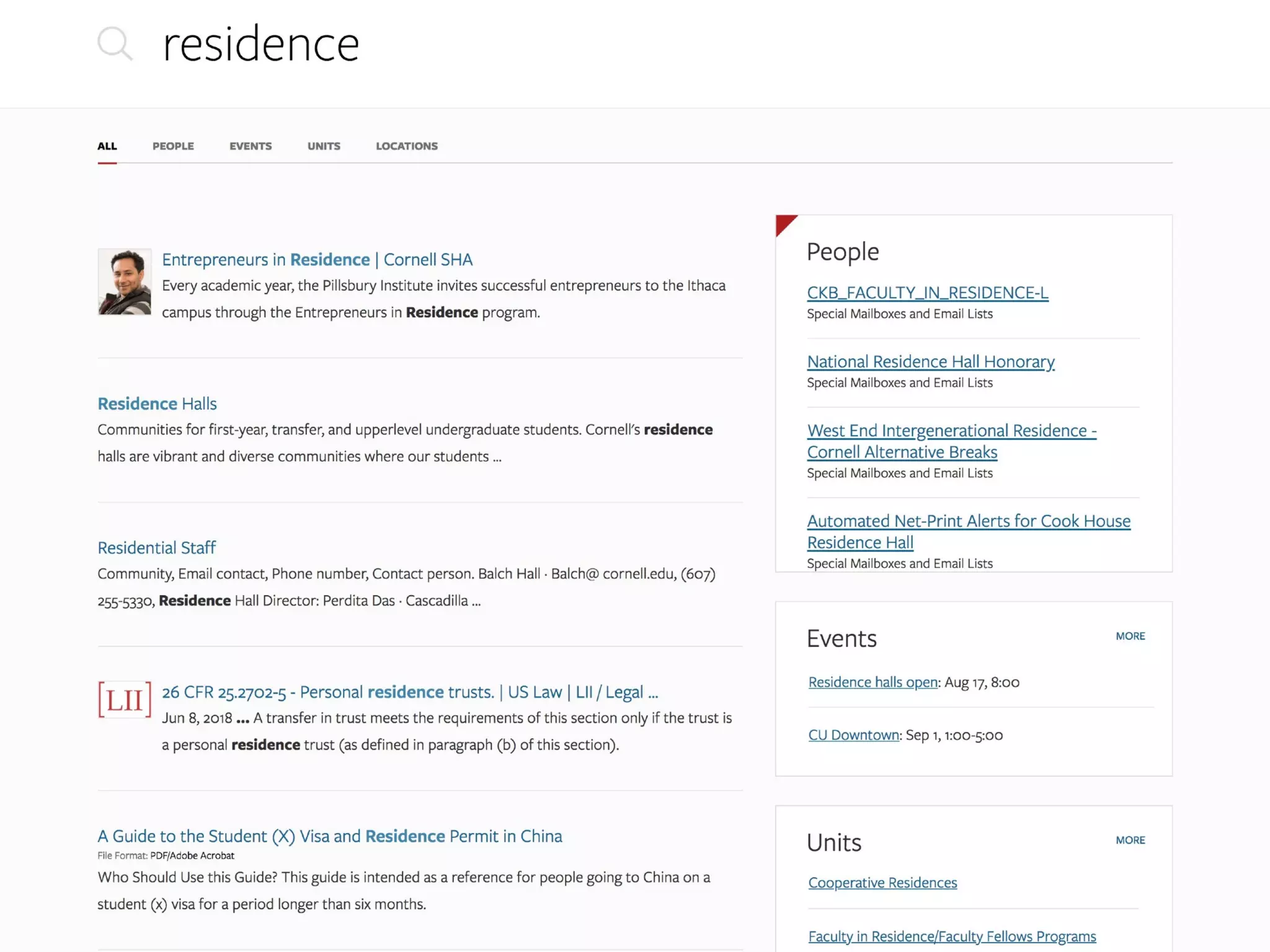Select the All results tab

(x=107, y=146)
